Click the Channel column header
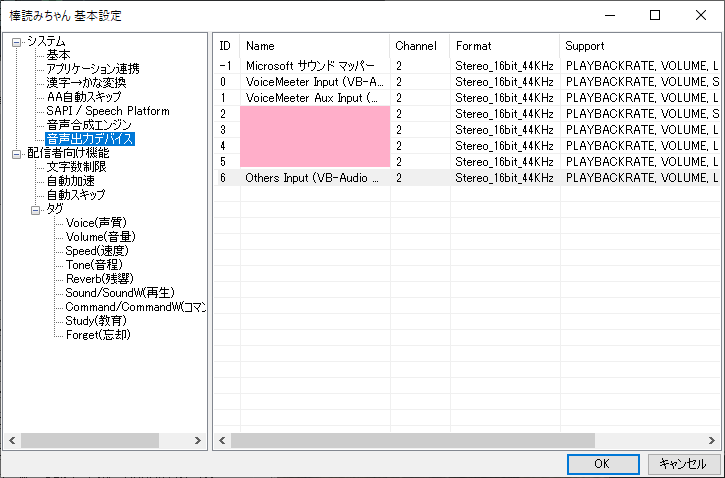This screenshot has width=725, height=478. pyautogui.click(x=420, y=46)
